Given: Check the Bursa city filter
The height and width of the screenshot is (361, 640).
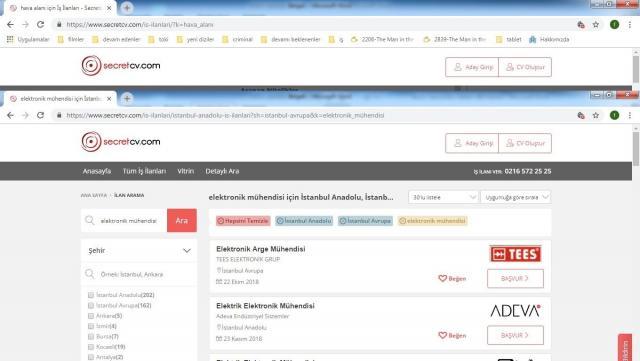Looking at the screenshot, I should [91, 336].
